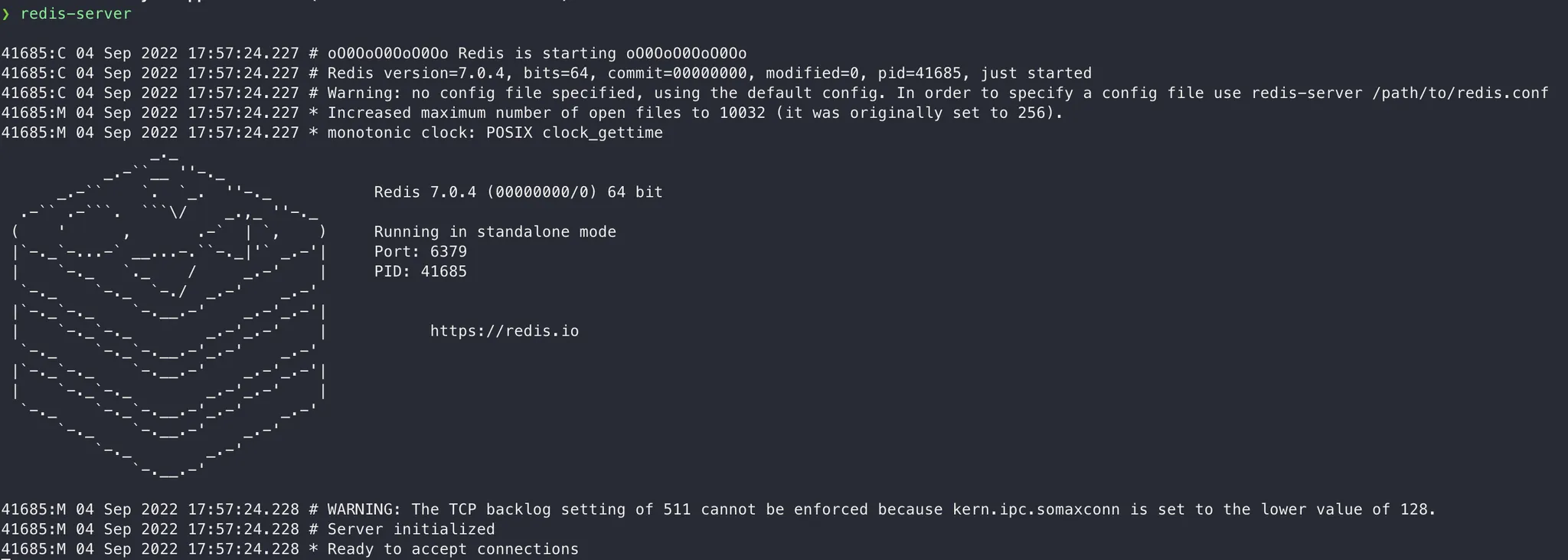Click the "just started" text in version line
1568x560 pixels.
coord(1036,74)
